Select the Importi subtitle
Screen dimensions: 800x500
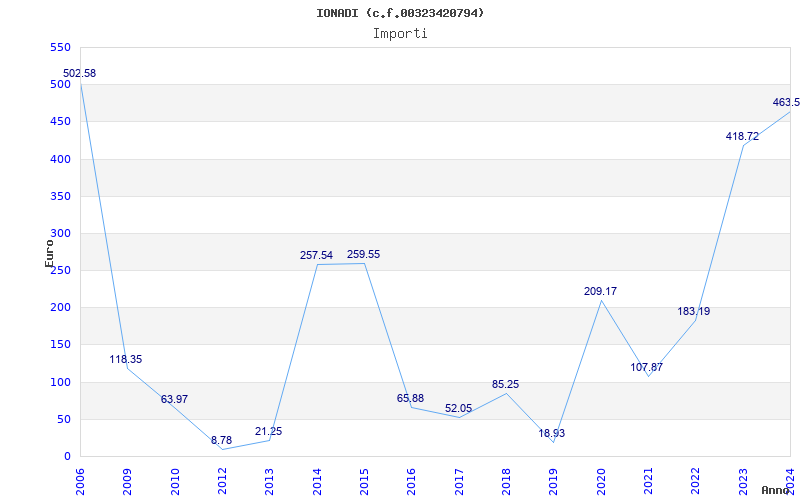click(400, 34)
